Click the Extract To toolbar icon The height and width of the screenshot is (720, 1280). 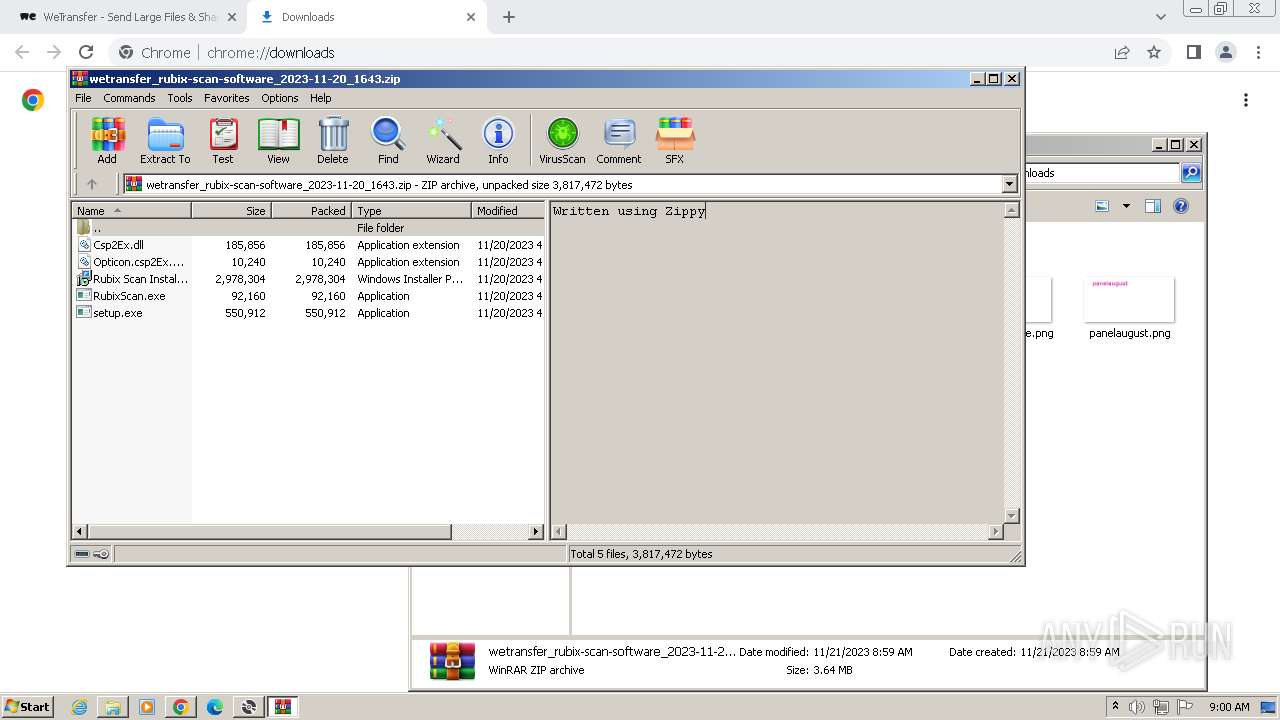(165, 140)
